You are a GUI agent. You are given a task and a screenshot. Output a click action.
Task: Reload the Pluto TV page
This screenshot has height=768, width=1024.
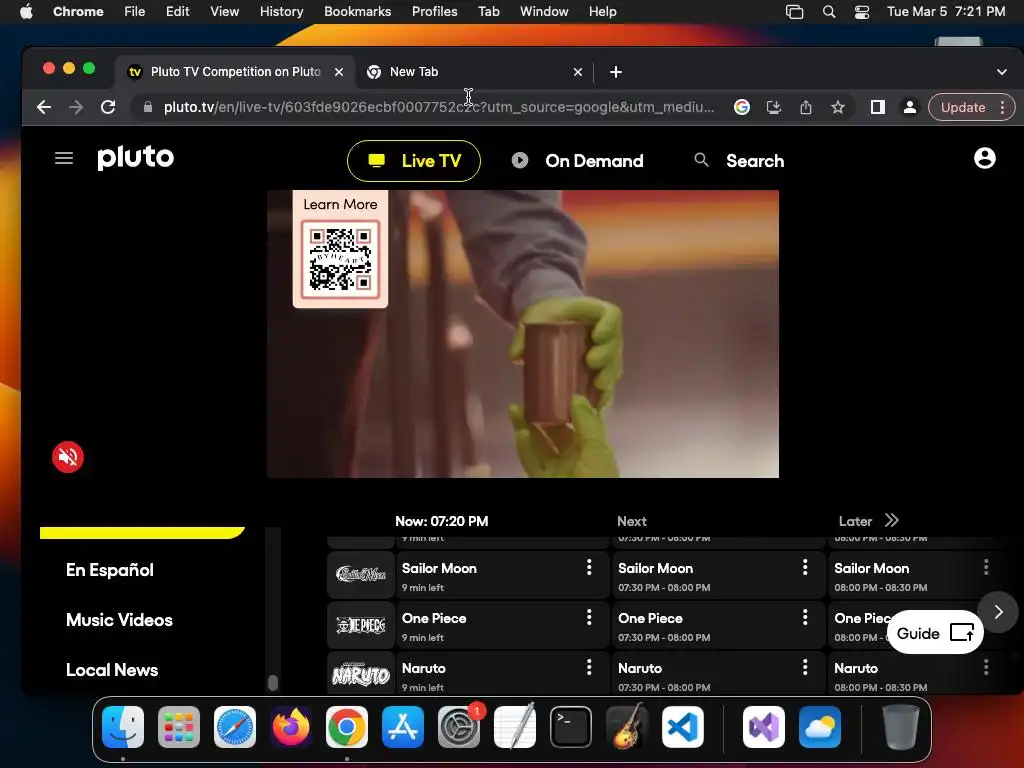click(108, 107)
